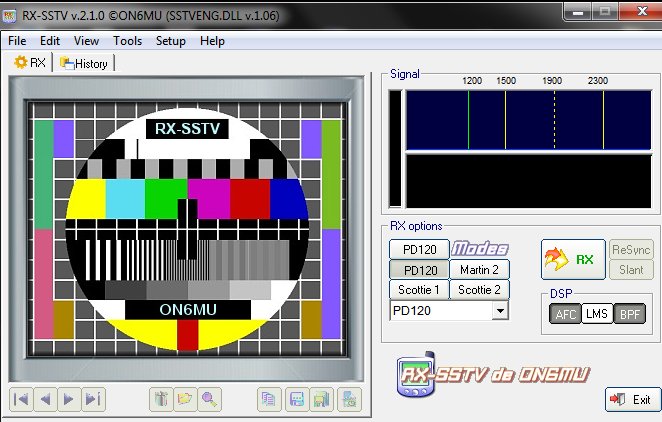Open the Edit menu
The height and width of the screenshot is (422, 662).
pyautogui.click(x=50, y=41)
